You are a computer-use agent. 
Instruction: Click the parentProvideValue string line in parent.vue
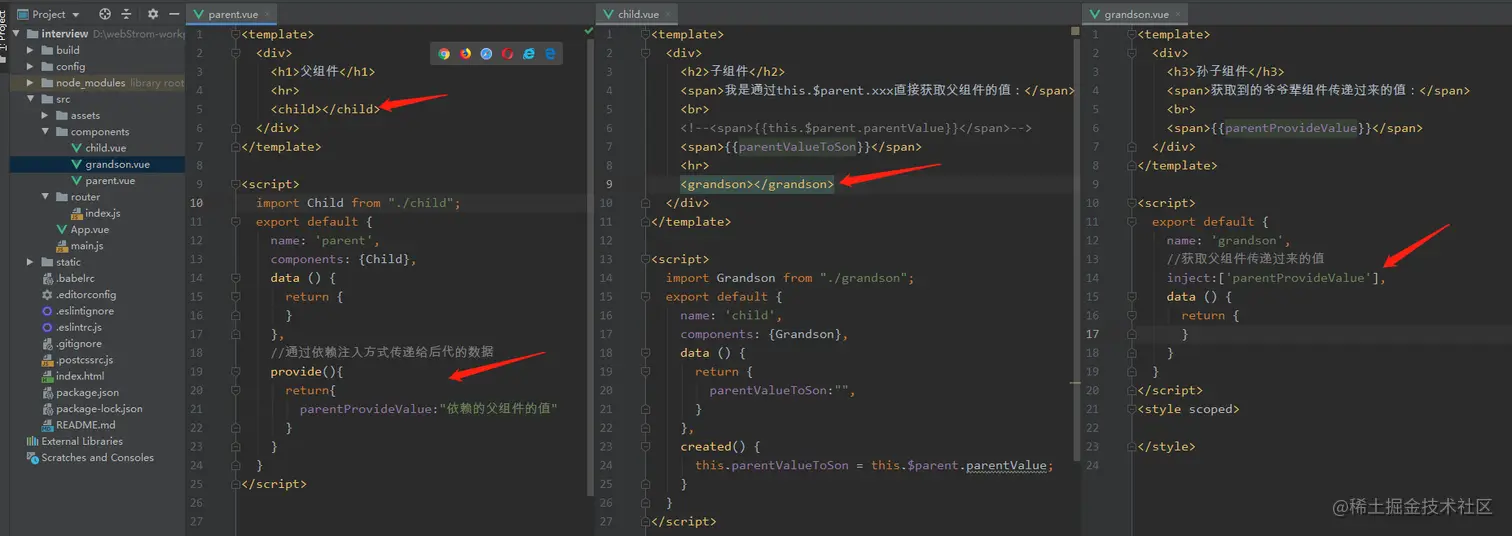[x=428, y=409]
